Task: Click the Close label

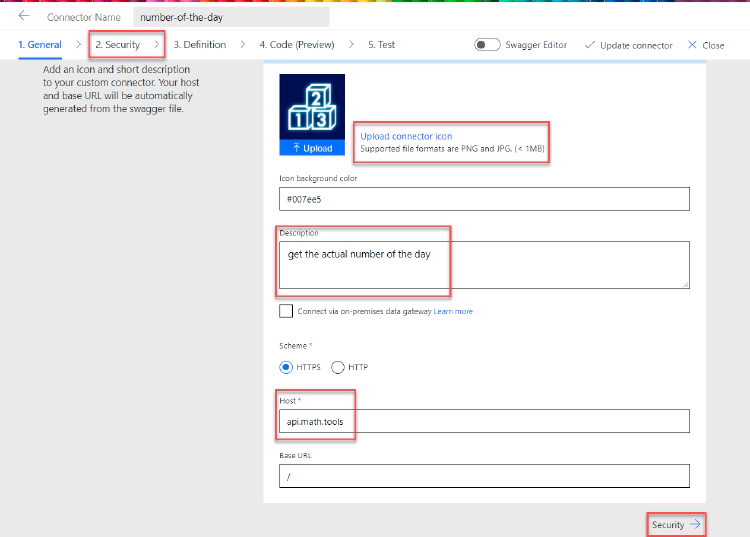Action: [713, 45]
